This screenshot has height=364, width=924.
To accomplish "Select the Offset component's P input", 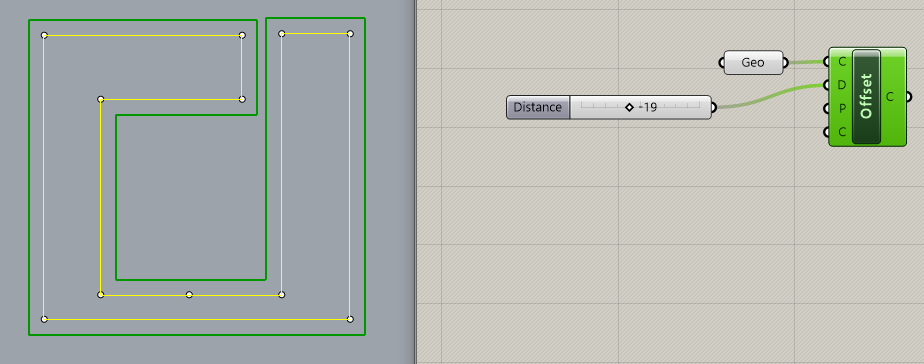I will point(841,108).
